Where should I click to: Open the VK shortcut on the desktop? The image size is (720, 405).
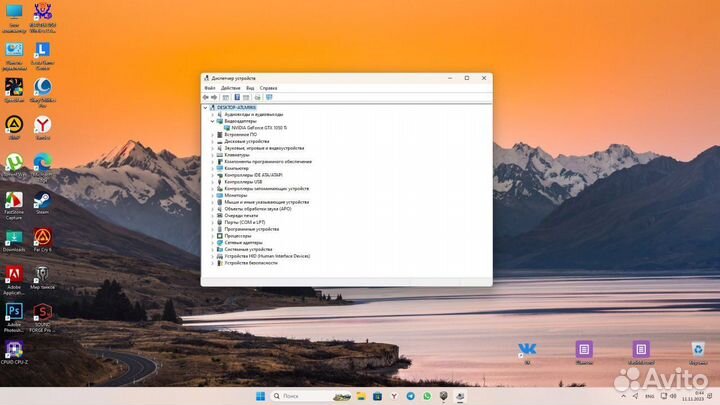[527, 350]
